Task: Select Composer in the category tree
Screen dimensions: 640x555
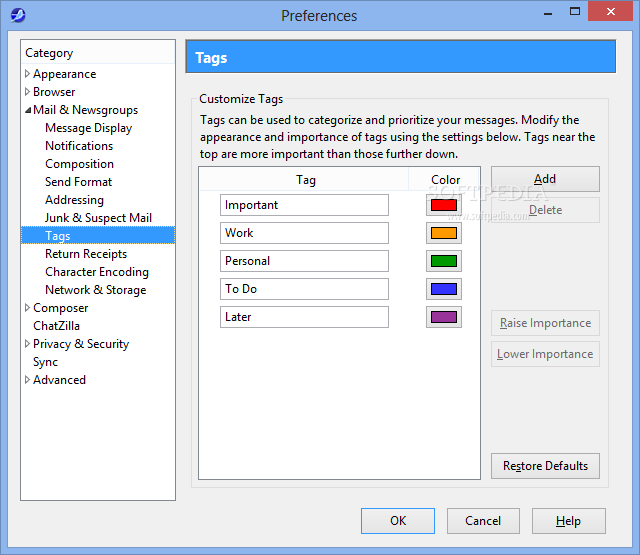Action: (x=60, y=308)
